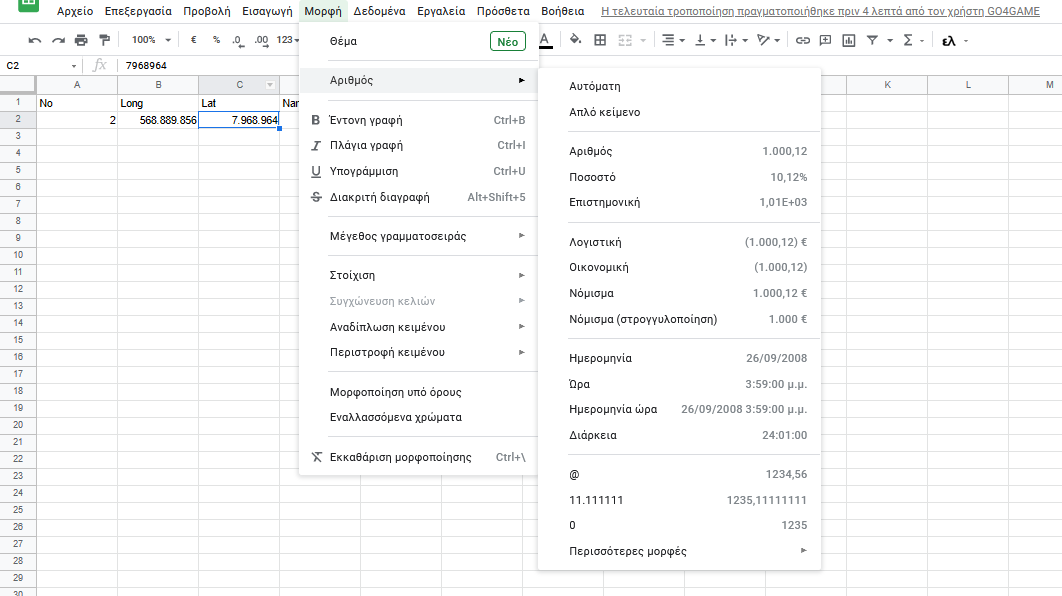Viewport: 1062px width, 596px height.
Task: Click the borders icon
Action: pos(600,40)
